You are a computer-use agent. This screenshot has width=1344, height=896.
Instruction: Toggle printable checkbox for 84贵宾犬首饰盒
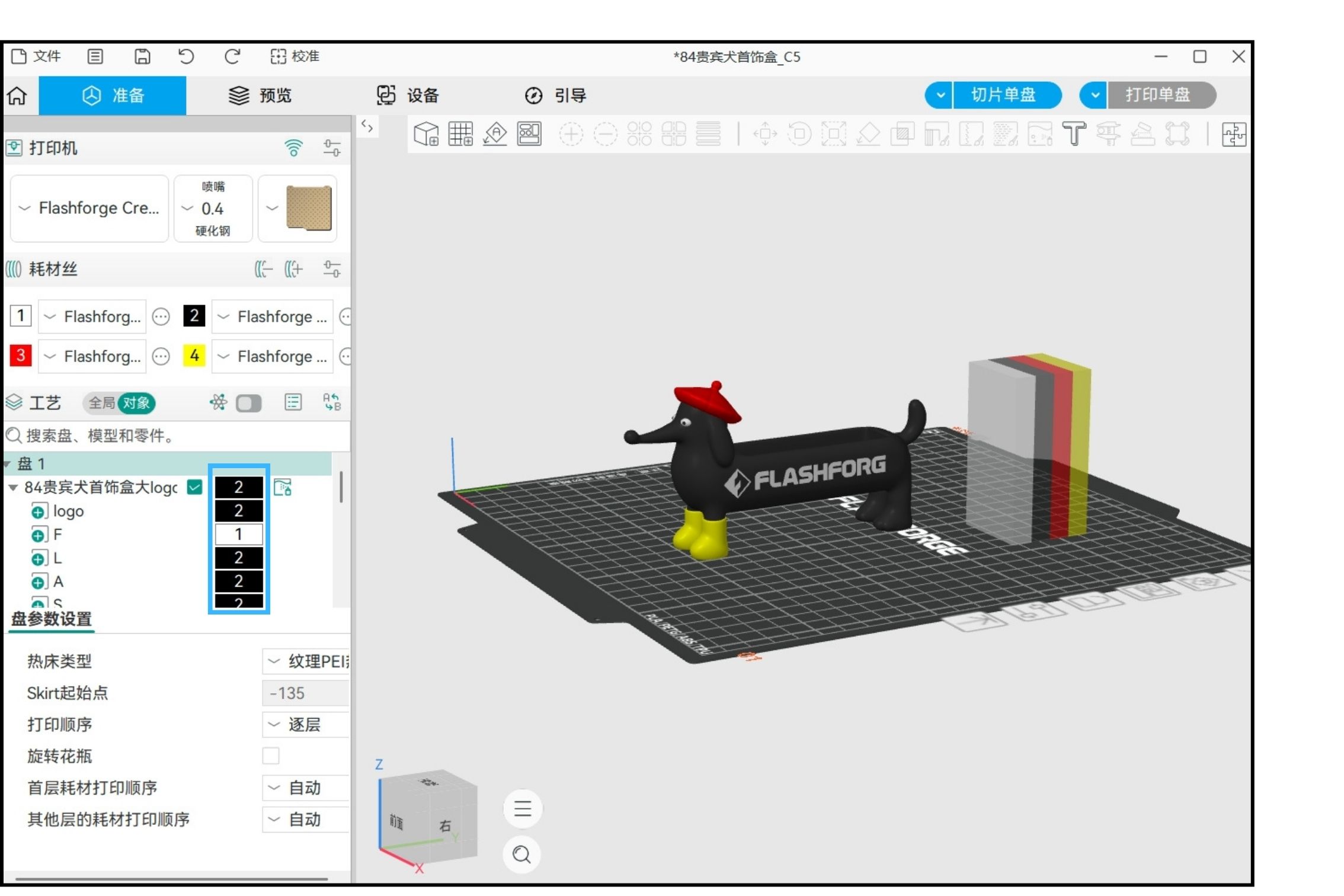click(194, 487)
